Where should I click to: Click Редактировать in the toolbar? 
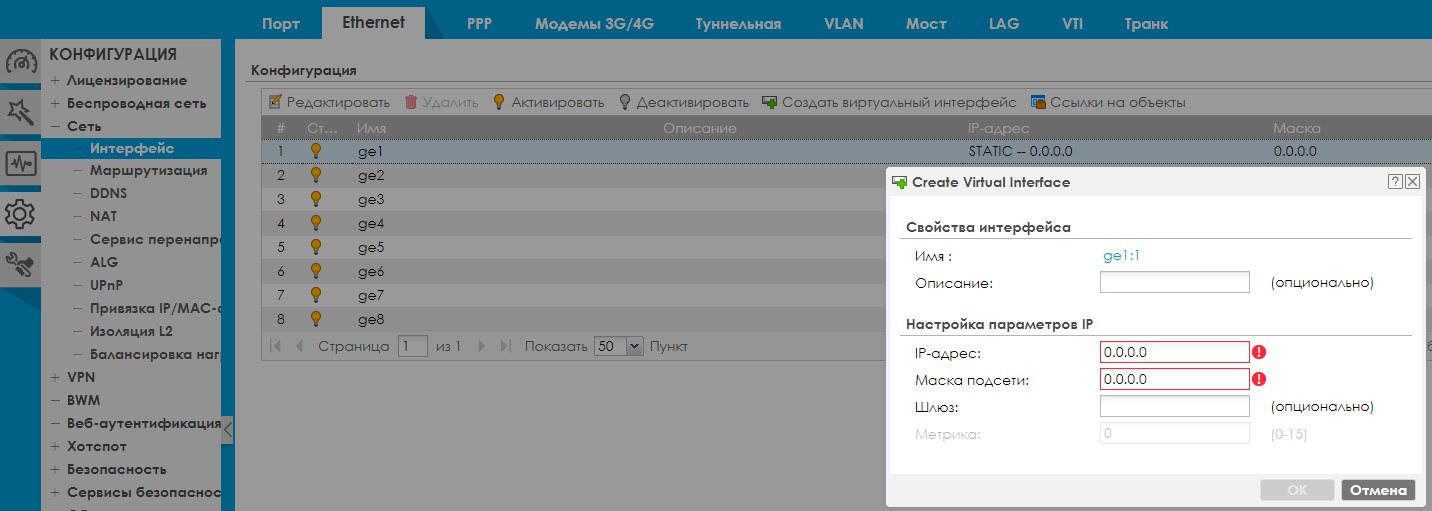[329, 102]
